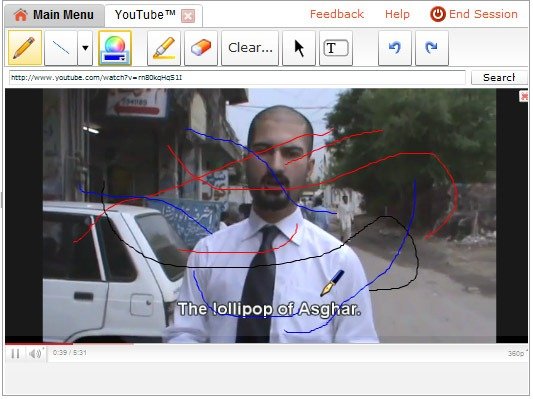Choose the straight line tool

61,48
